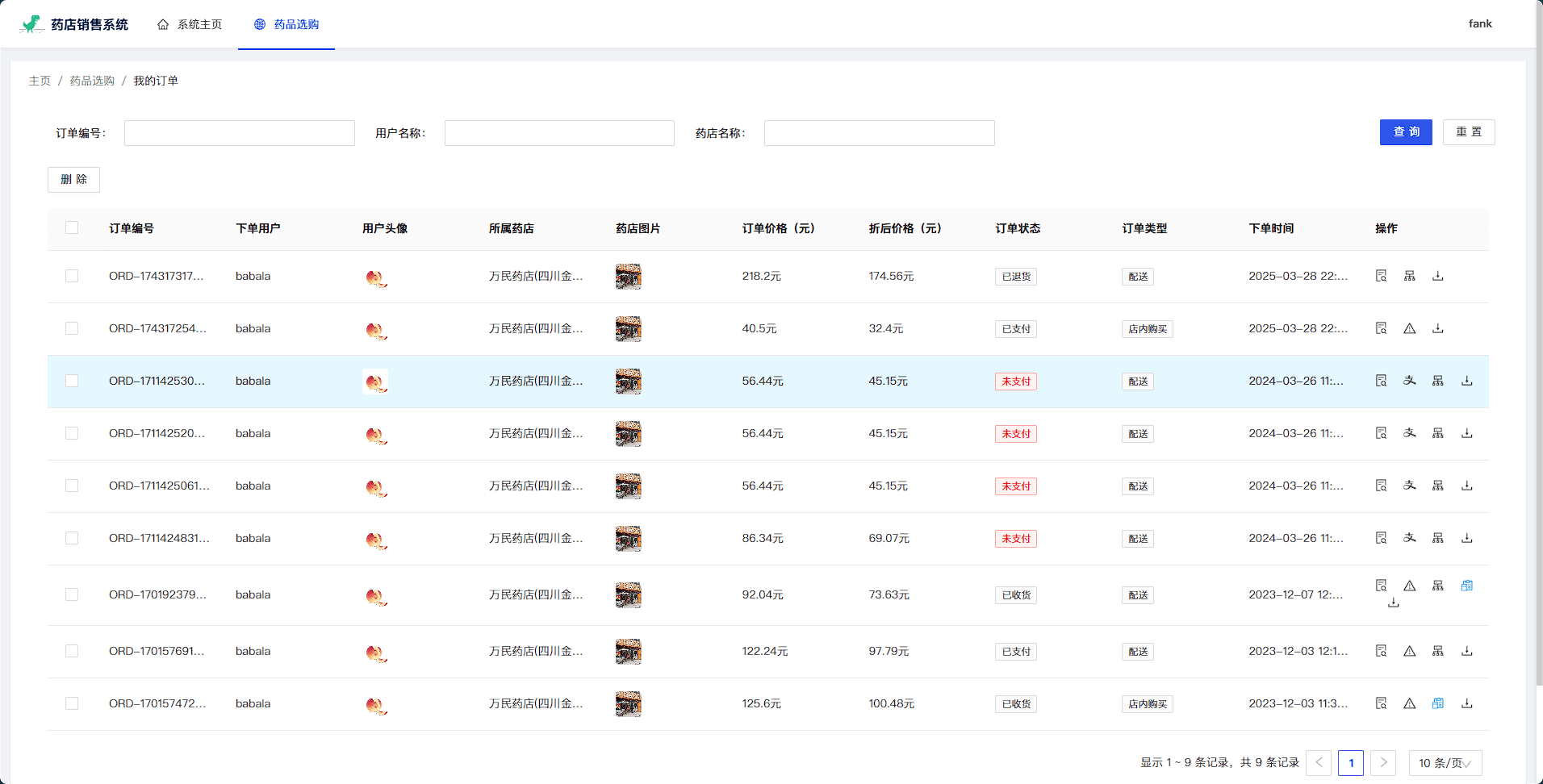
Task: Click the dinosaur logo of 药店销售系统
Action: coord(31,24)
